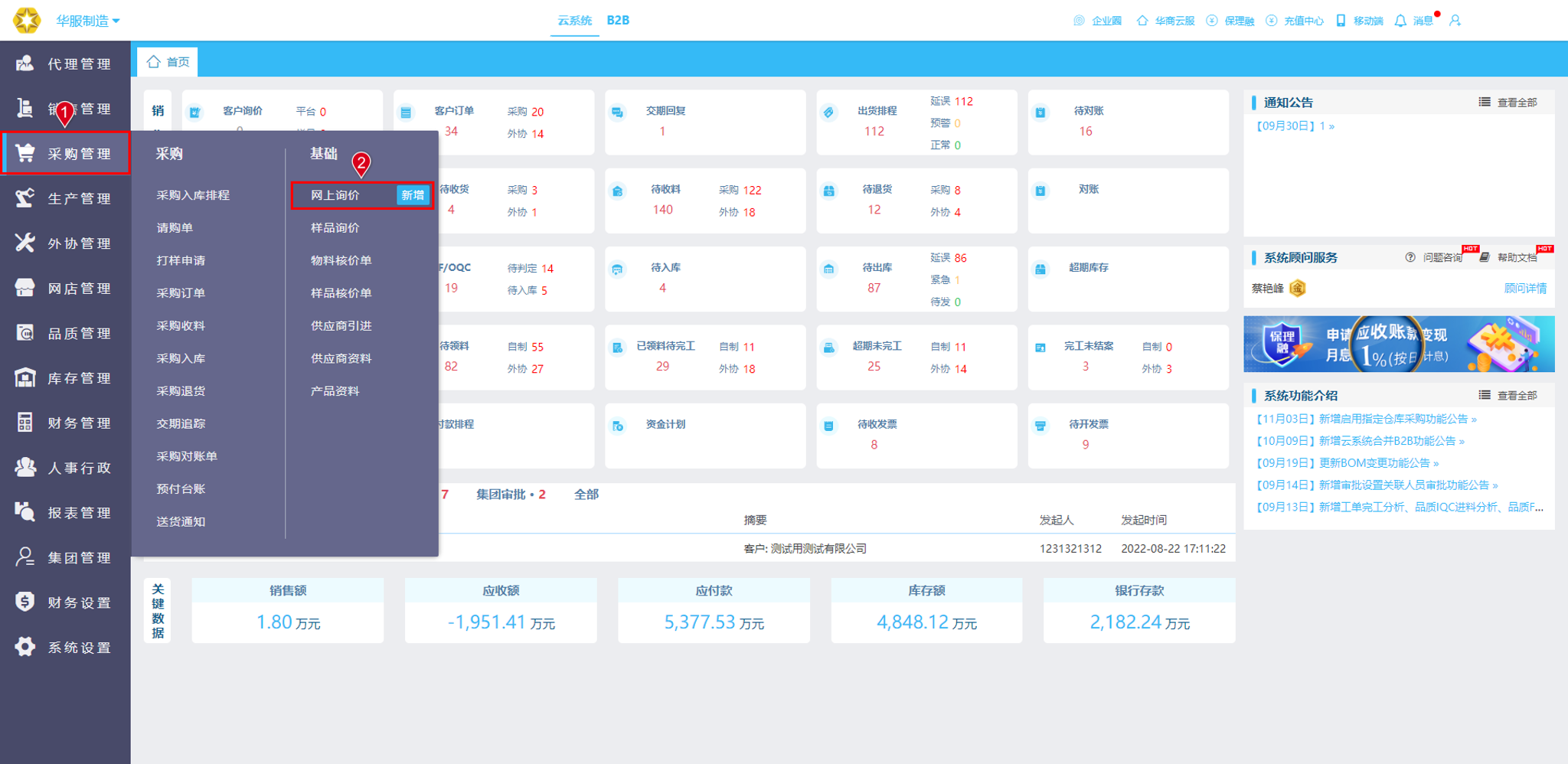
Task: Click the user profile icon
Action: [x=1455, y=21]
